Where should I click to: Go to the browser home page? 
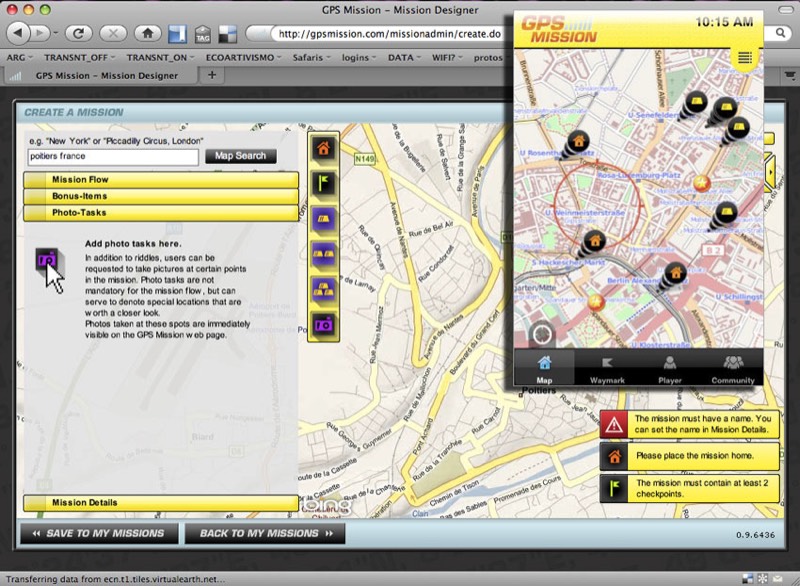[x=148, y=34]
